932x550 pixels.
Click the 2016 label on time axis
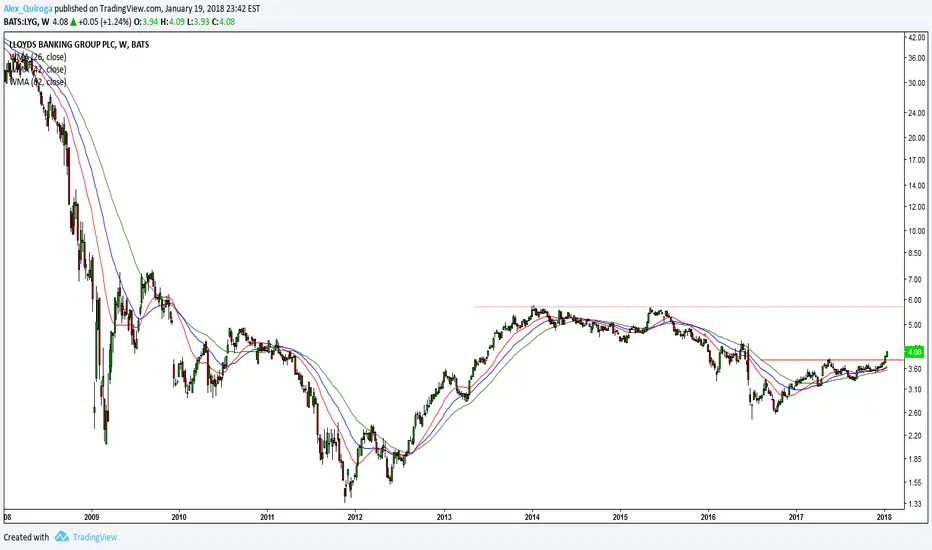click(708, 517)
